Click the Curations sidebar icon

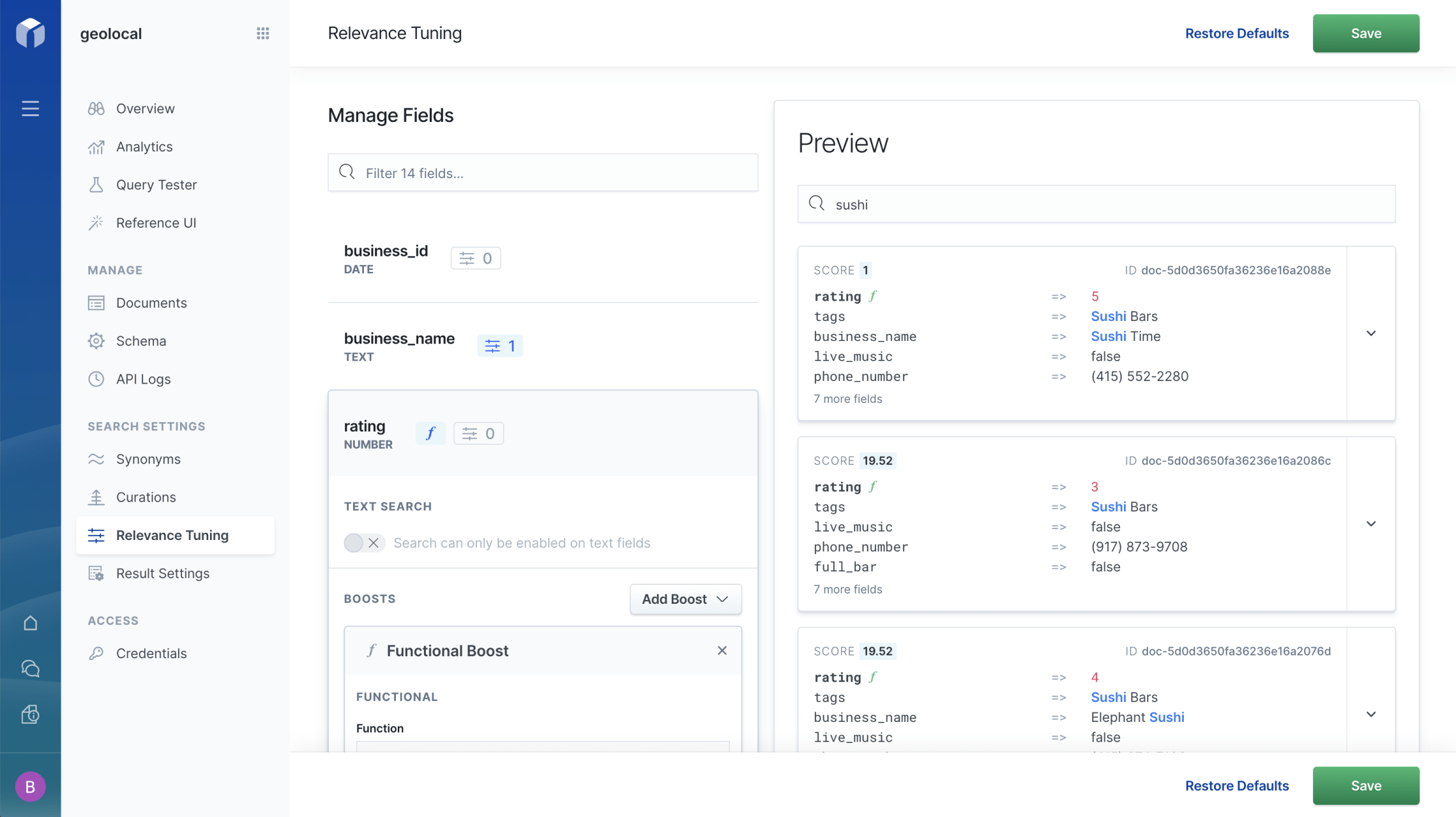point(96,497)
